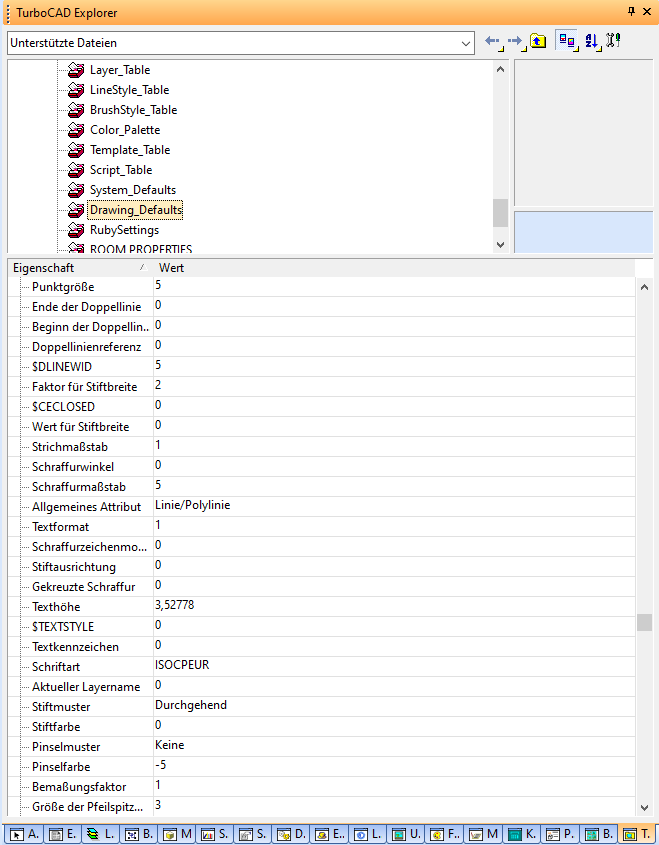
Task: Click value 2 of Faktor für Stiftbreite
Action: (x=158, y=385)
